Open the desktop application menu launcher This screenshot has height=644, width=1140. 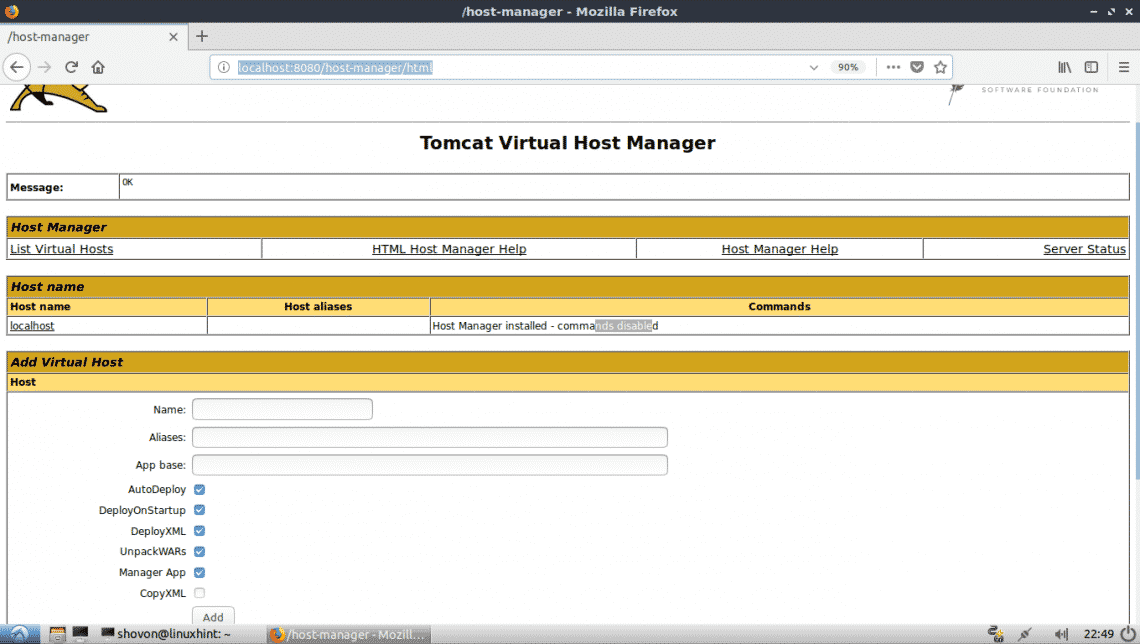point(20,634)
